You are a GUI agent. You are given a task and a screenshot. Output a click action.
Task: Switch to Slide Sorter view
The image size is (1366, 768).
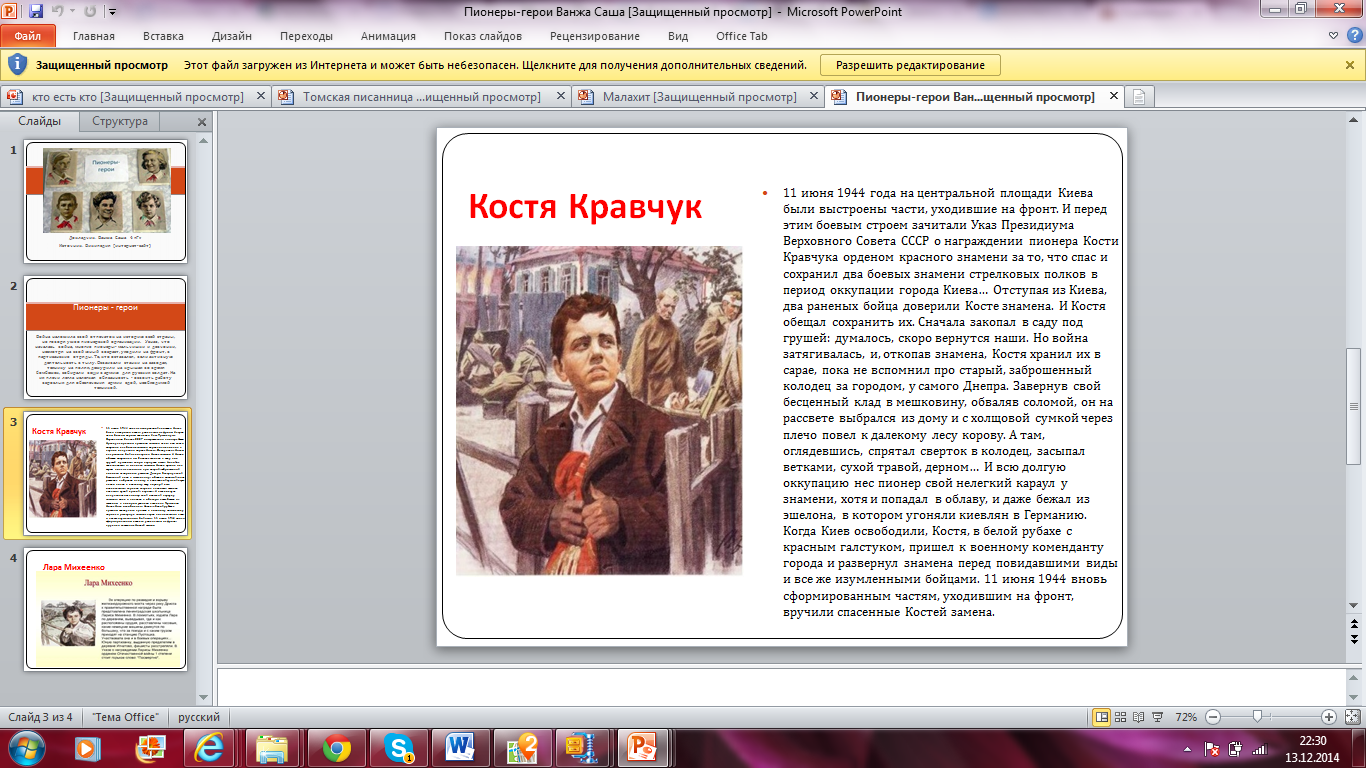click(1120, 717)
